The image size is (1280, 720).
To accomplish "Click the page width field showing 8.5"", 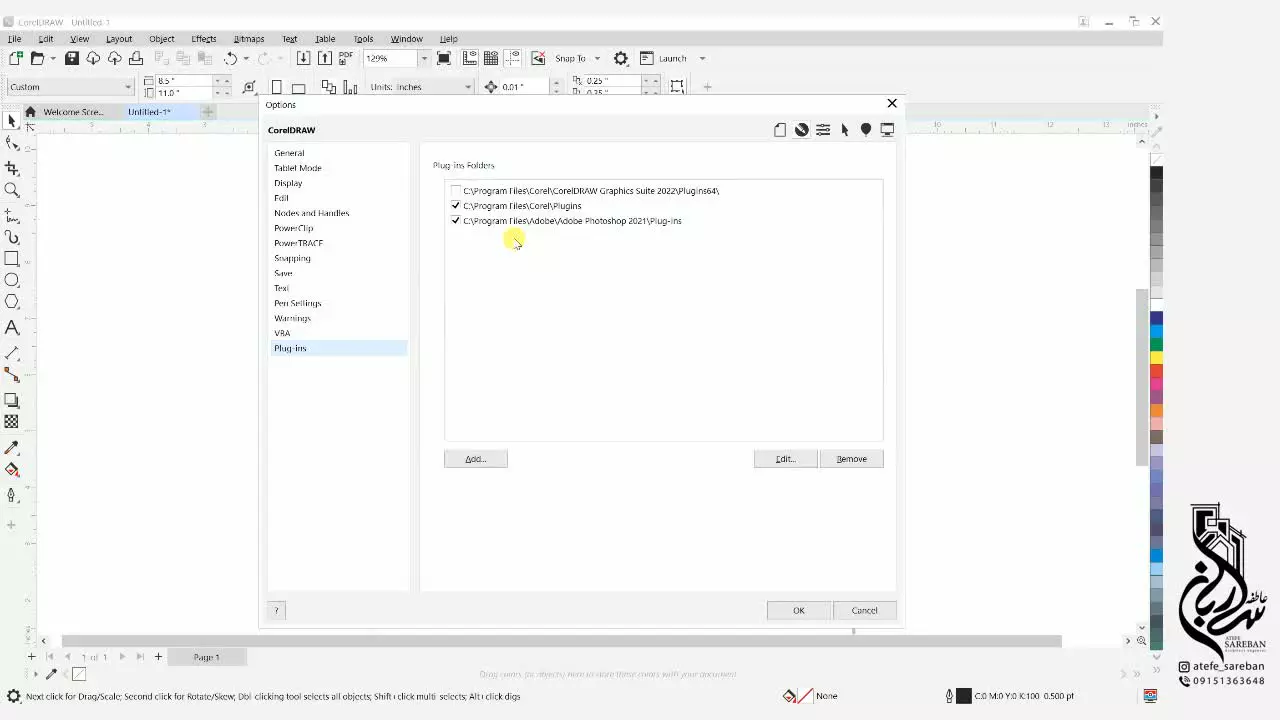I will tap(183, 81).
